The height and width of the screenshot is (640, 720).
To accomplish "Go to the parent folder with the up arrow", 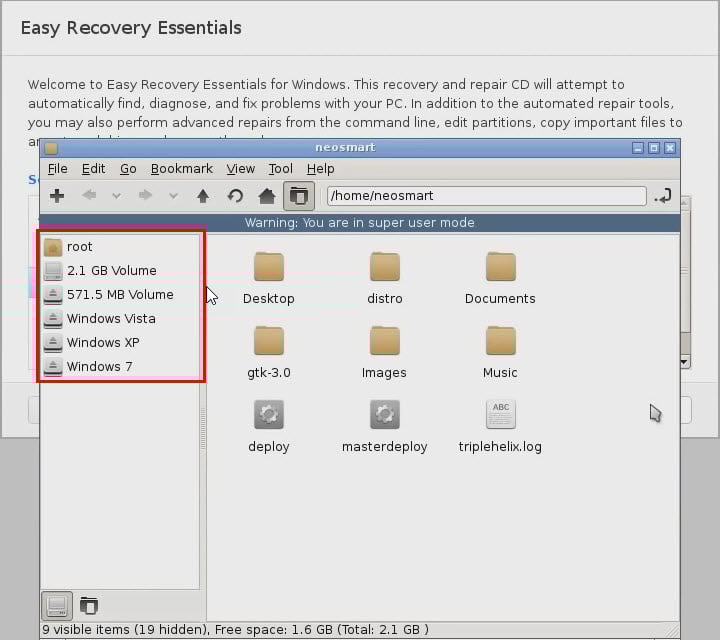I will (203, 196).
